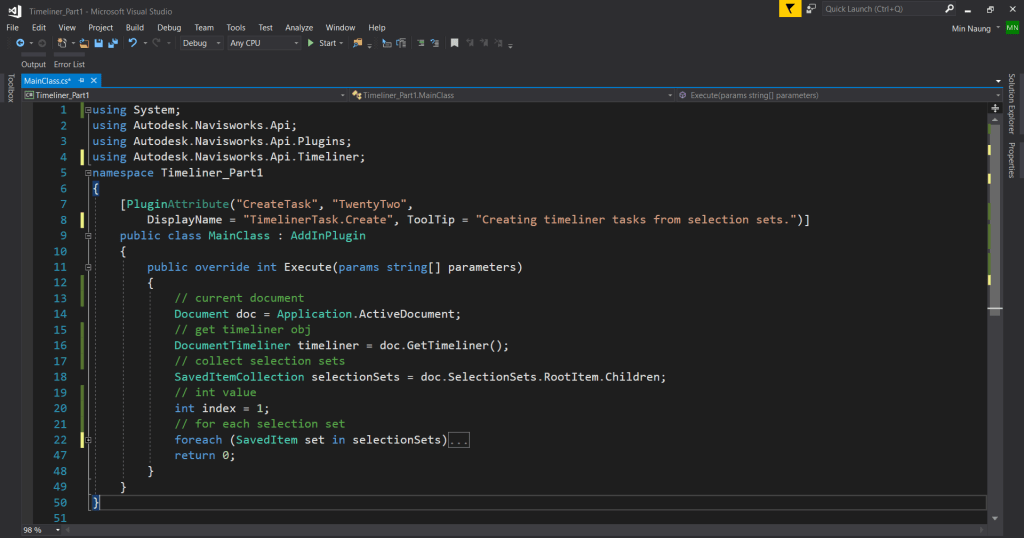Click the yellow notifications flag icon

click(791, 9)
